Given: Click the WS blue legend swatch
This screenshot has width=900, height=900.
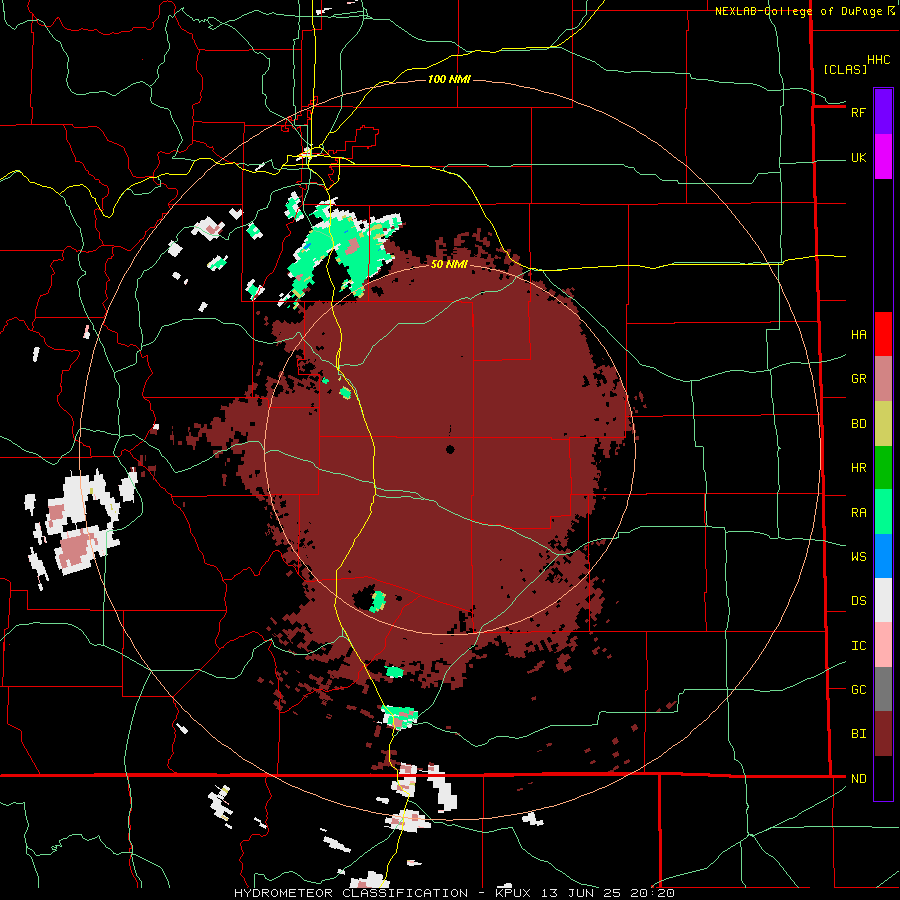Looking at the screenshot, I should 883,556.
